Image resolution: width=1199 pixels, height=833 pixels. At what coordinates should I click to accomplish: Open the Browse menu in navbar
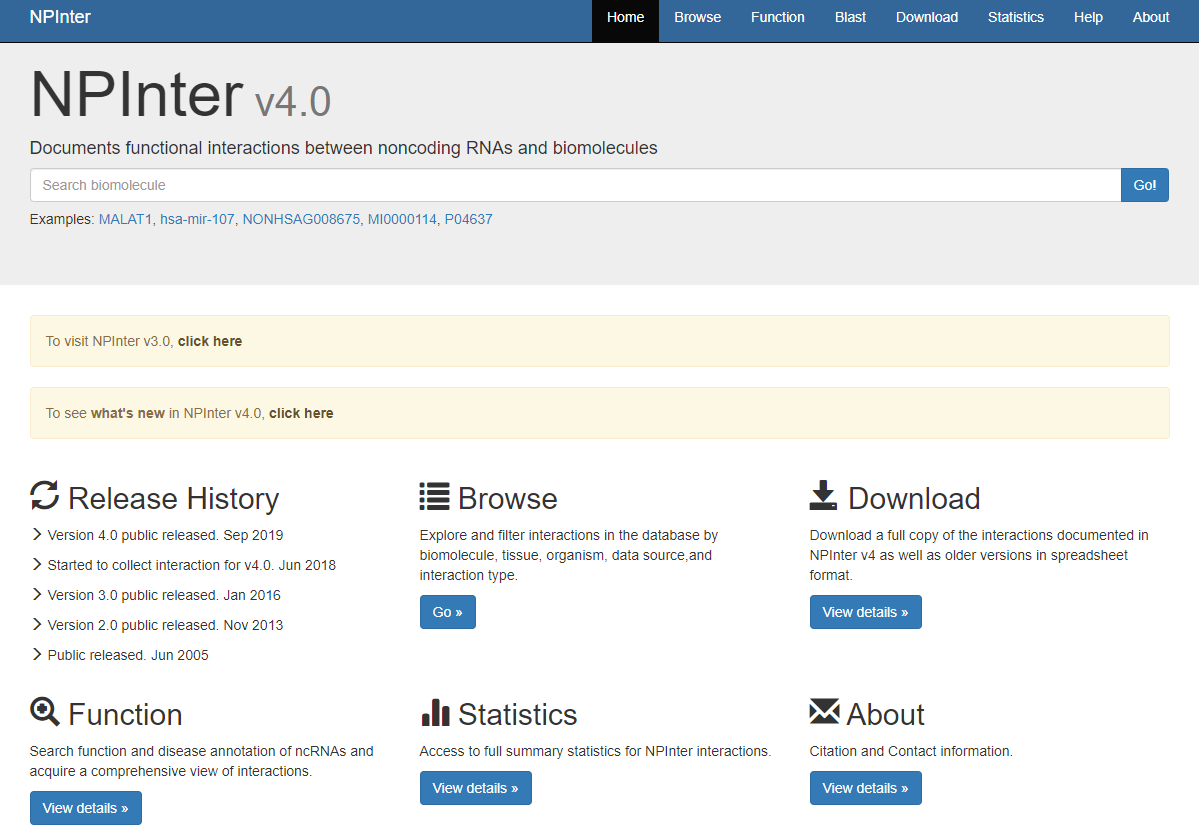(697, 17)
